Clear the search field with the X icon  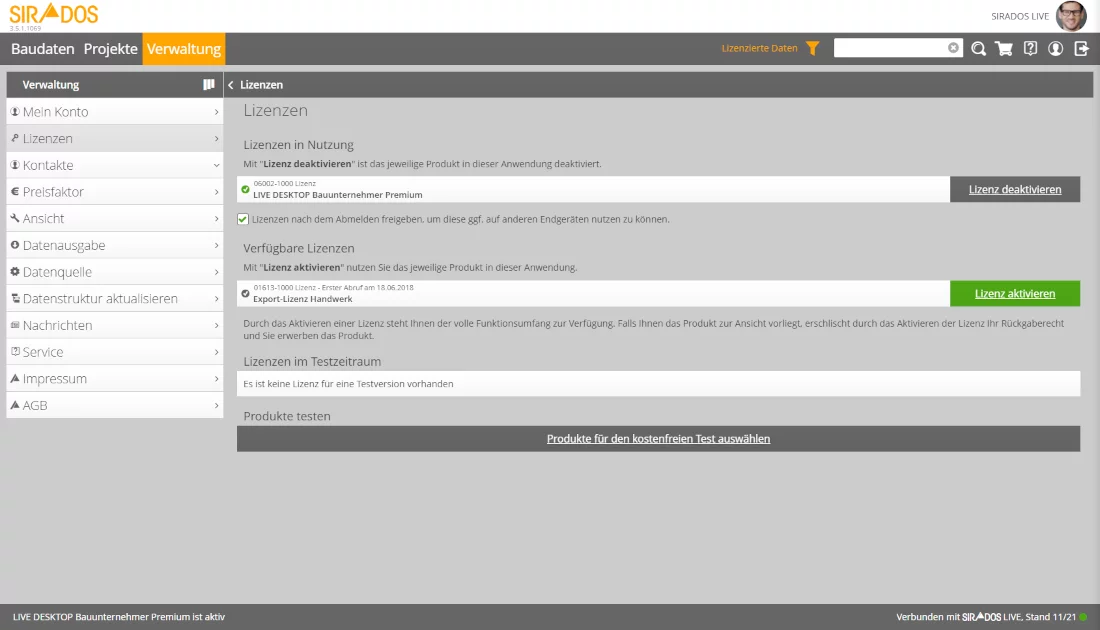[x=953, y=48]
